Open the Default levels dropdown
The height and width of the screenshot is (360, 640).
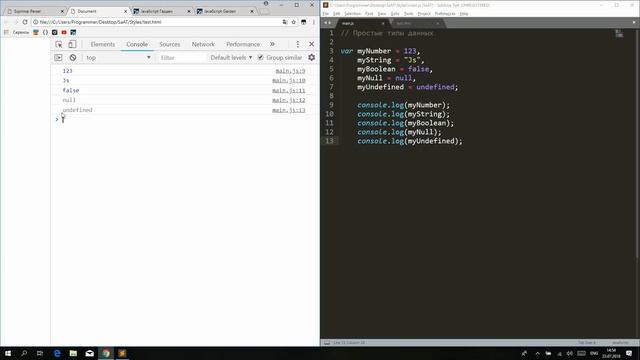click(231, 58)
